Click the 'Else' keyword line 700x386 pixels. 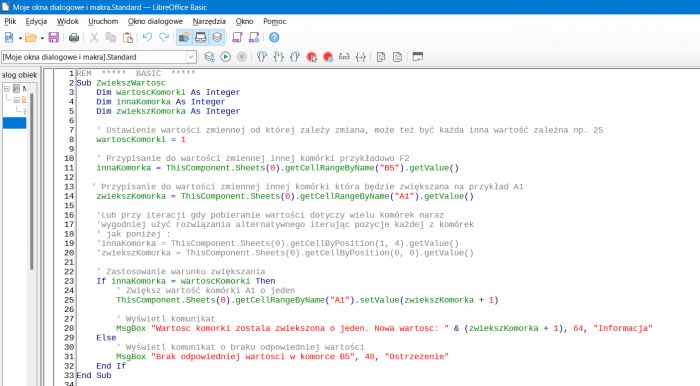pos(106,338)
